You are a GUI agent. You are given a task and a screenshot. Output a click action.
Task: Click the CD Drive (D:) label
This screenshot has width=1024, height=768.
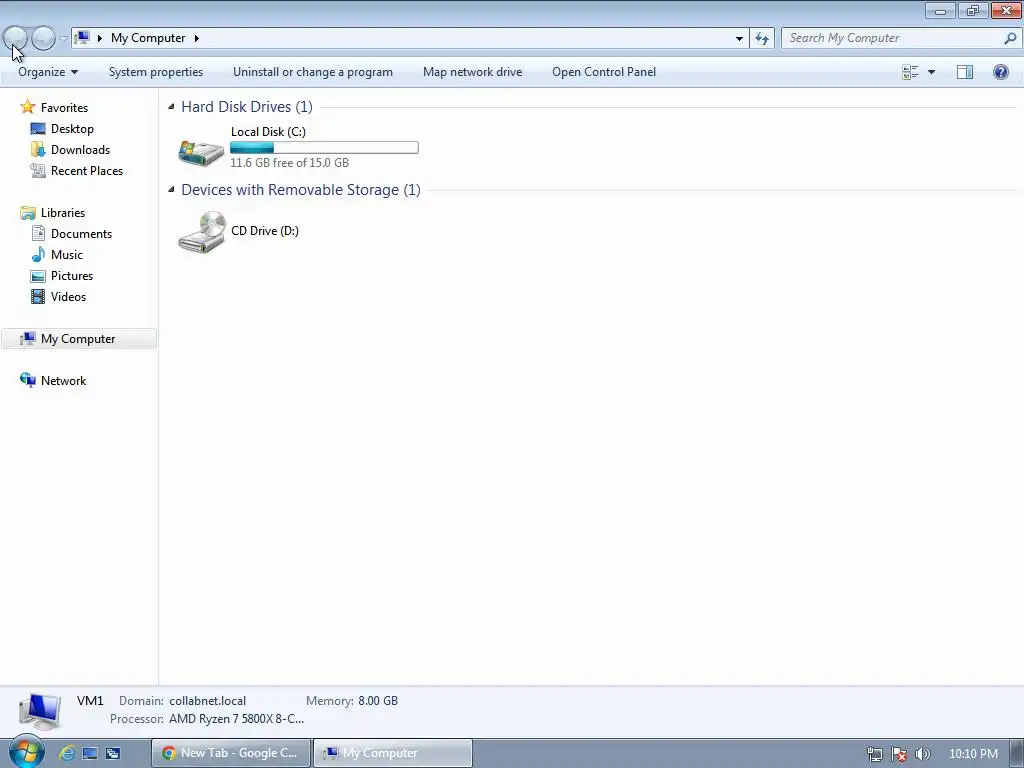point(264,231)
